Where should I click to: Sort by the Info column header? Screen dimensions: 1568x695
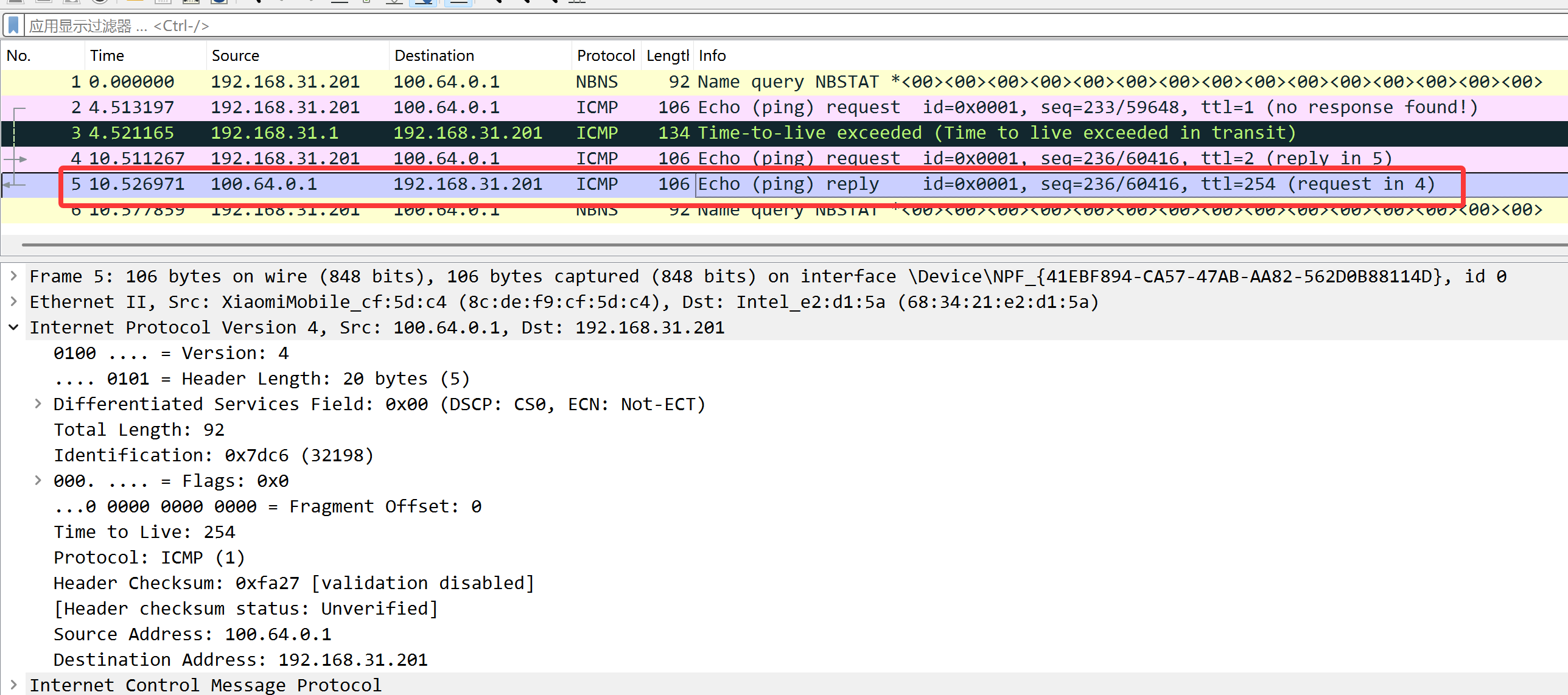tap(712, 56)
